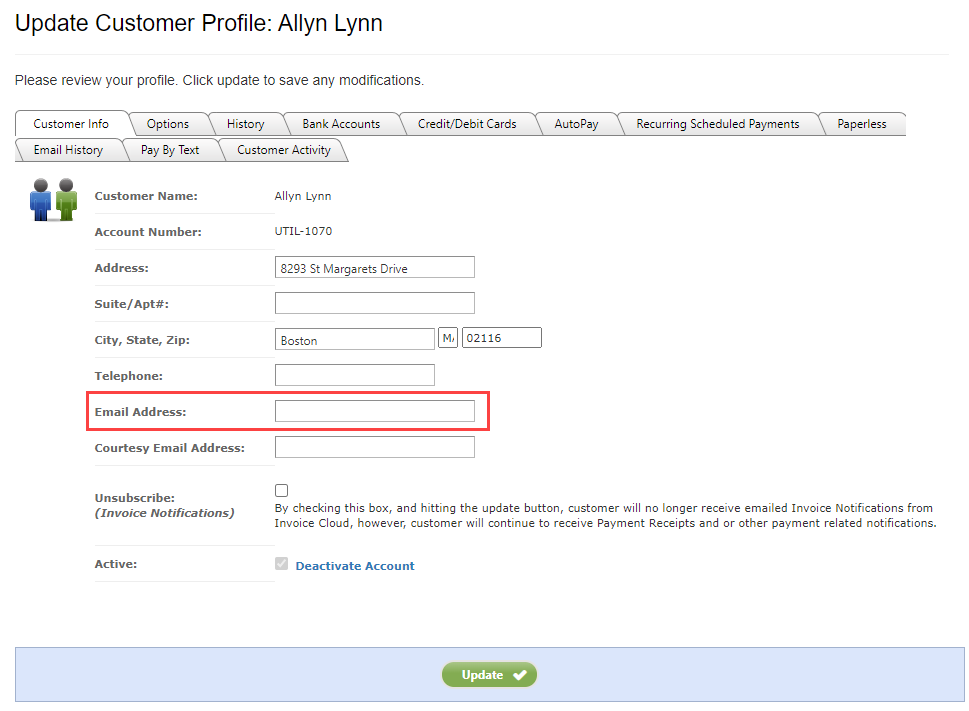Click the Address input field

tap(374, 267)
